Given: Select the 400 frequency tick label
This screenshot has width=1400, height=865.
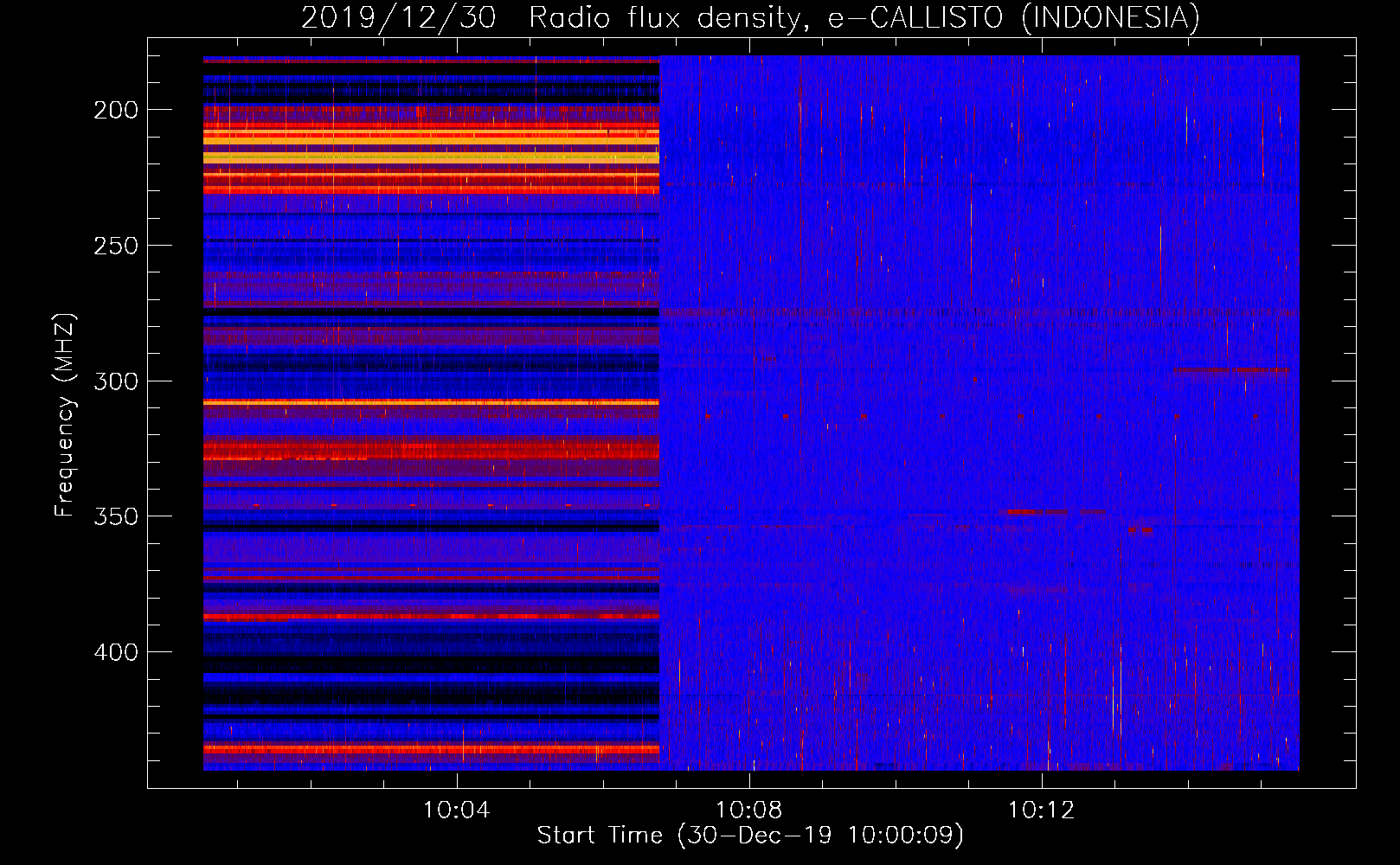Looking at the screenshot, I should pos(116,652).
